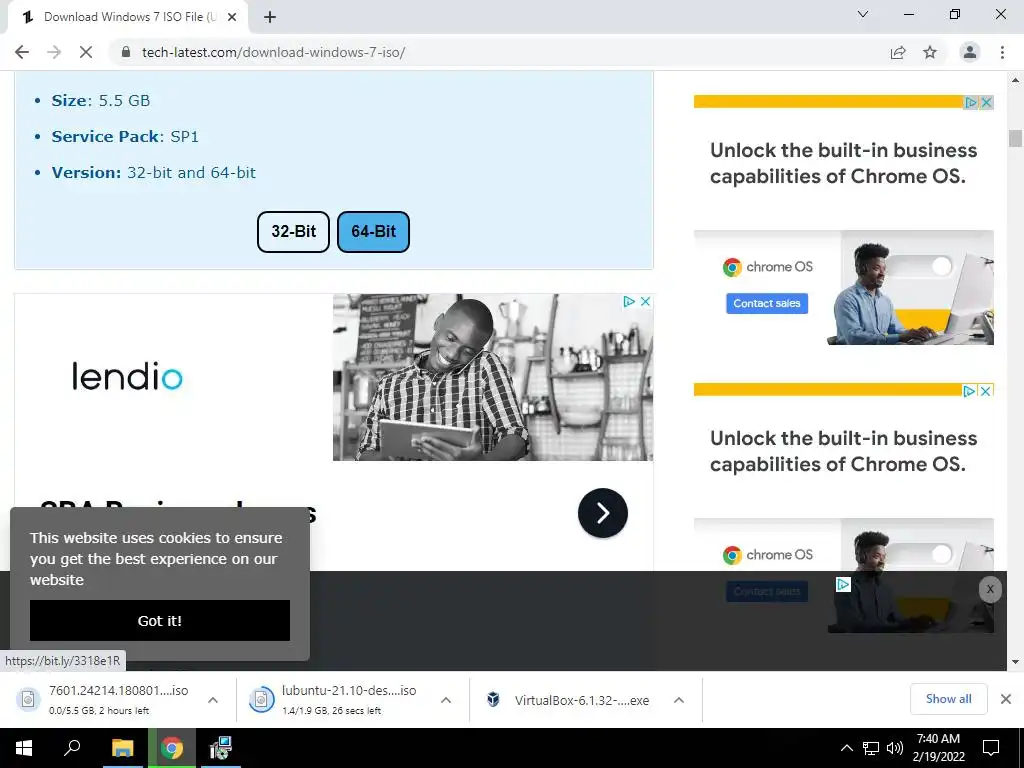This screenshot has width=1024, height=768.
Task: Show all downloads
Action: click(948, 699)
